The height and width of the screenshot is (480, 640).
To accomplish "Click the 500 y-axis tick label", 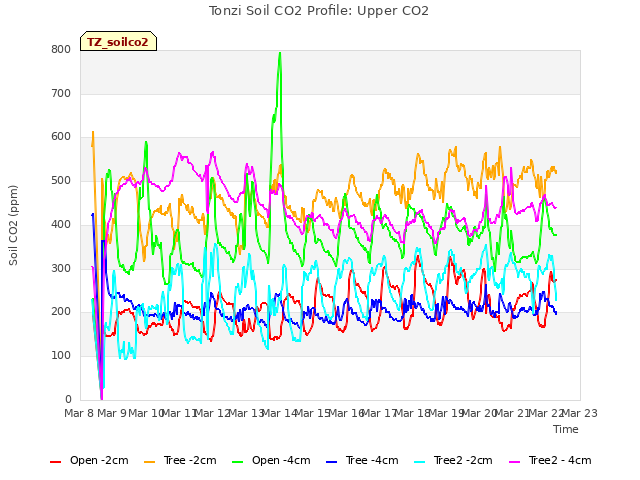I will [61, 181].
